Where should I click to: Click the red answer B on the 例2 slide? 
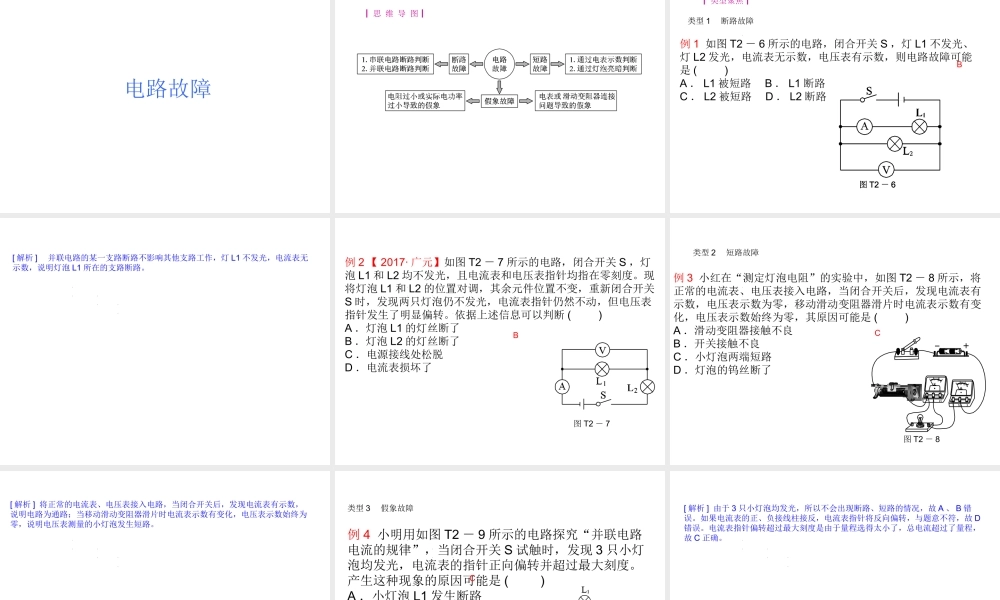click(516, 335)
